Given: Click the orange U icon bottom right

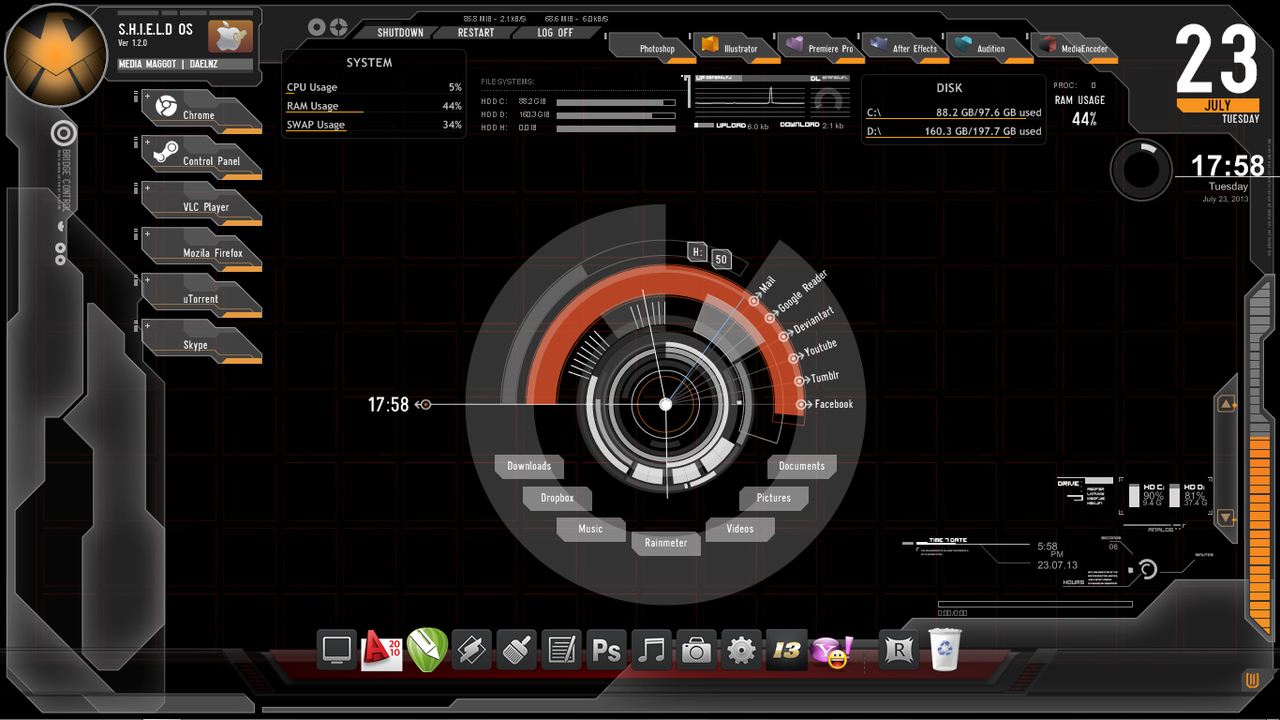Looking at the screenshot, I should [x=1252, y=681].
